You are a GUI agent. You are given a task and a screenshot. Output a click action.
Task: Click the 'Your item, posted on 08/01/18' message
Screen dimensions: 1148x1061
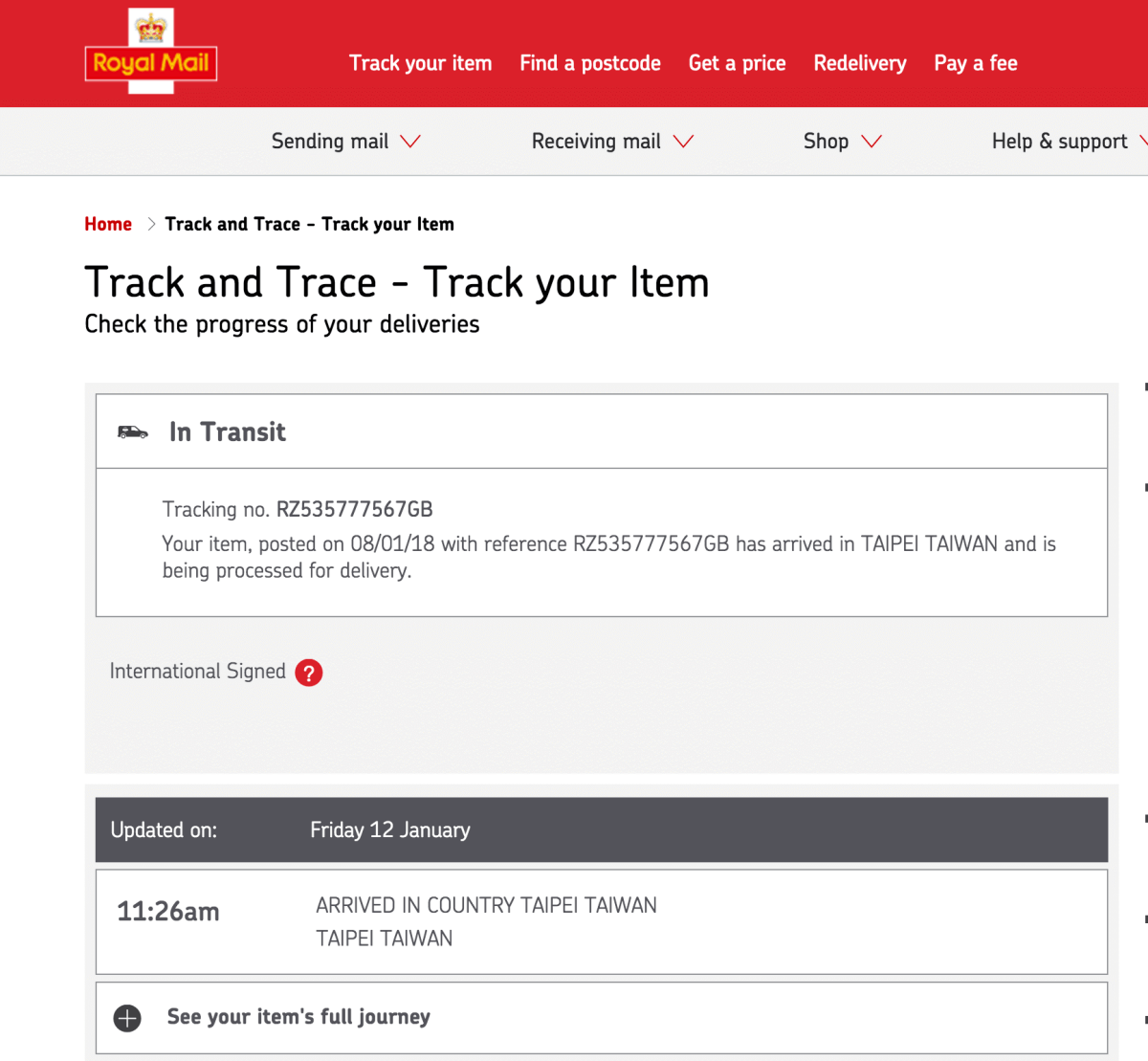click(609, 557)
